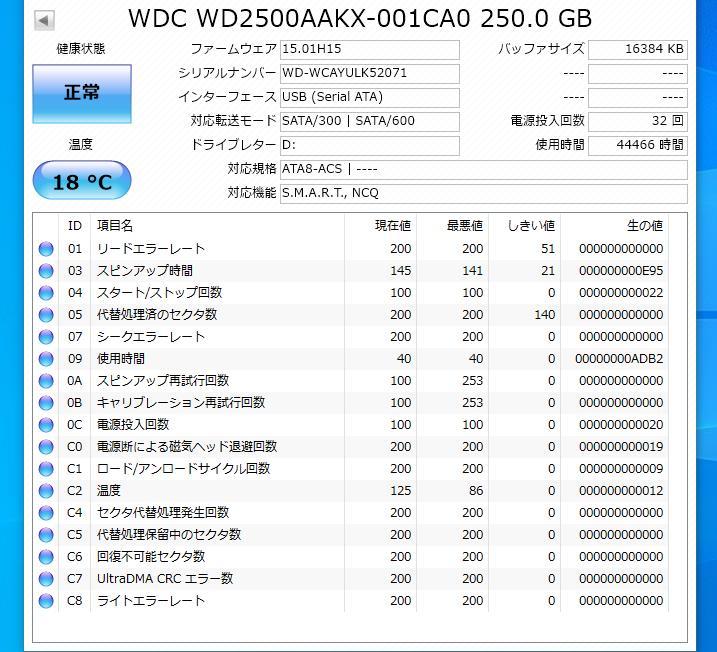Select the シークエラーレート attribute name

pos(151,337)
